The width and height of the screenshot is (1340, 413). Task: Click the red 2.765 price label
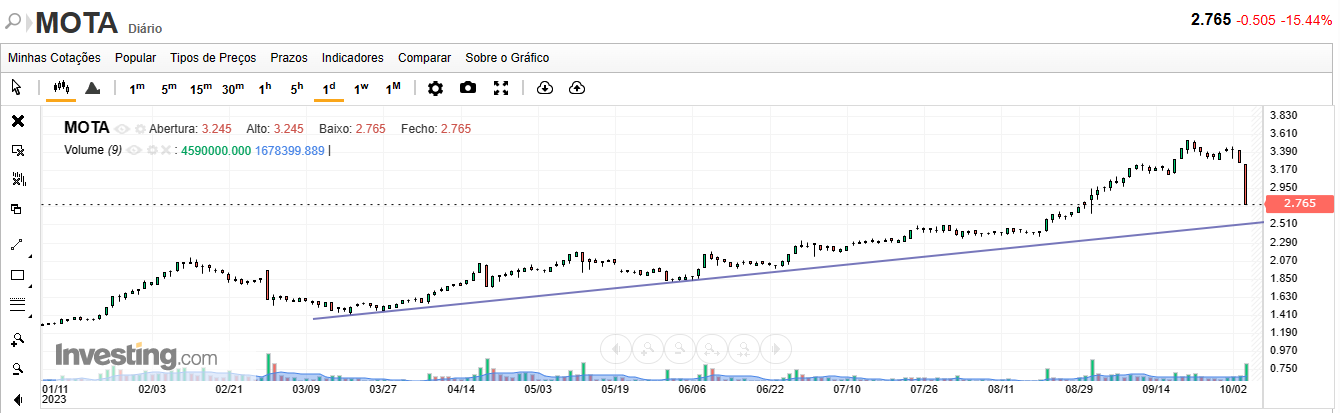pyautogui.click(x=1297, y=204)
